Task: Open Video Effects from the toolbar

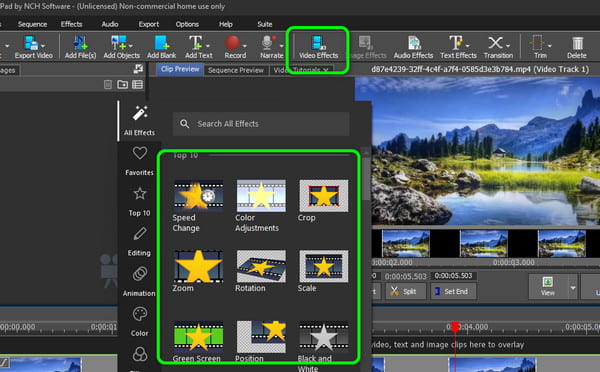Action: click(x=318, y=47)
